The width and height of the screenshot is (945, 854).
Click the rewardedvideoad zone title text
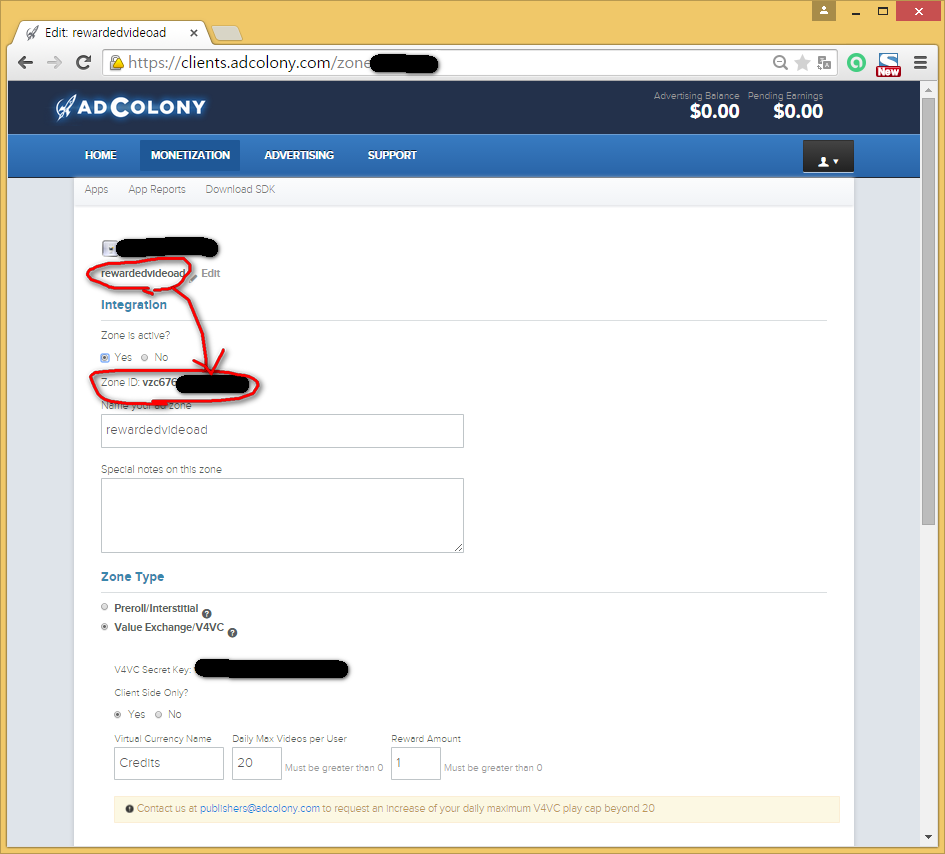click(x=143, y=273)
